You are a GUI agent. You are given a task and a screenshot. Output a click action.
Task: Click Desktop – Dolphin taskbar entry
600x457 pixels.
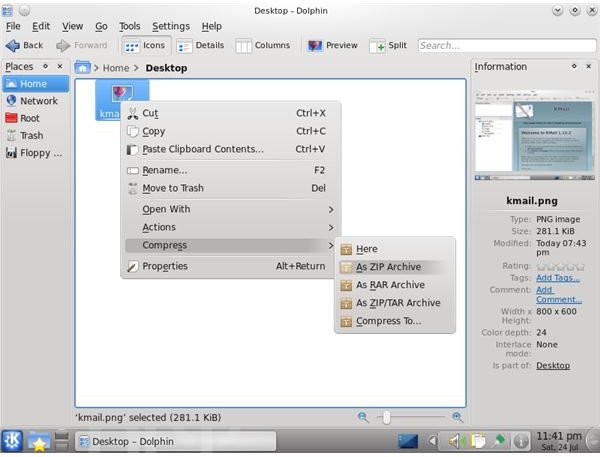176,442
